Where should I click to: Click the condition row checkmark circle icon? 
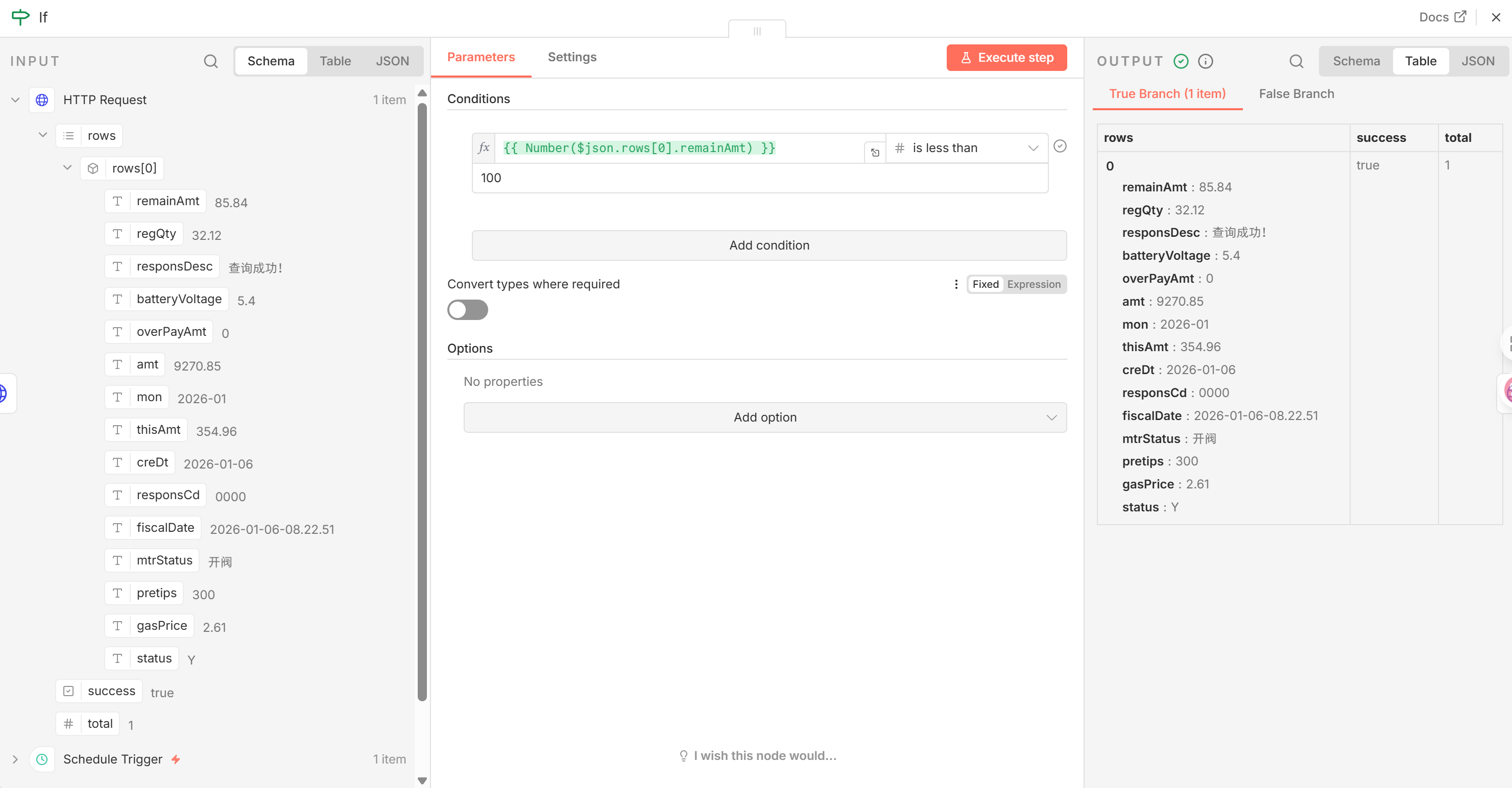[x=1060, y=146]
